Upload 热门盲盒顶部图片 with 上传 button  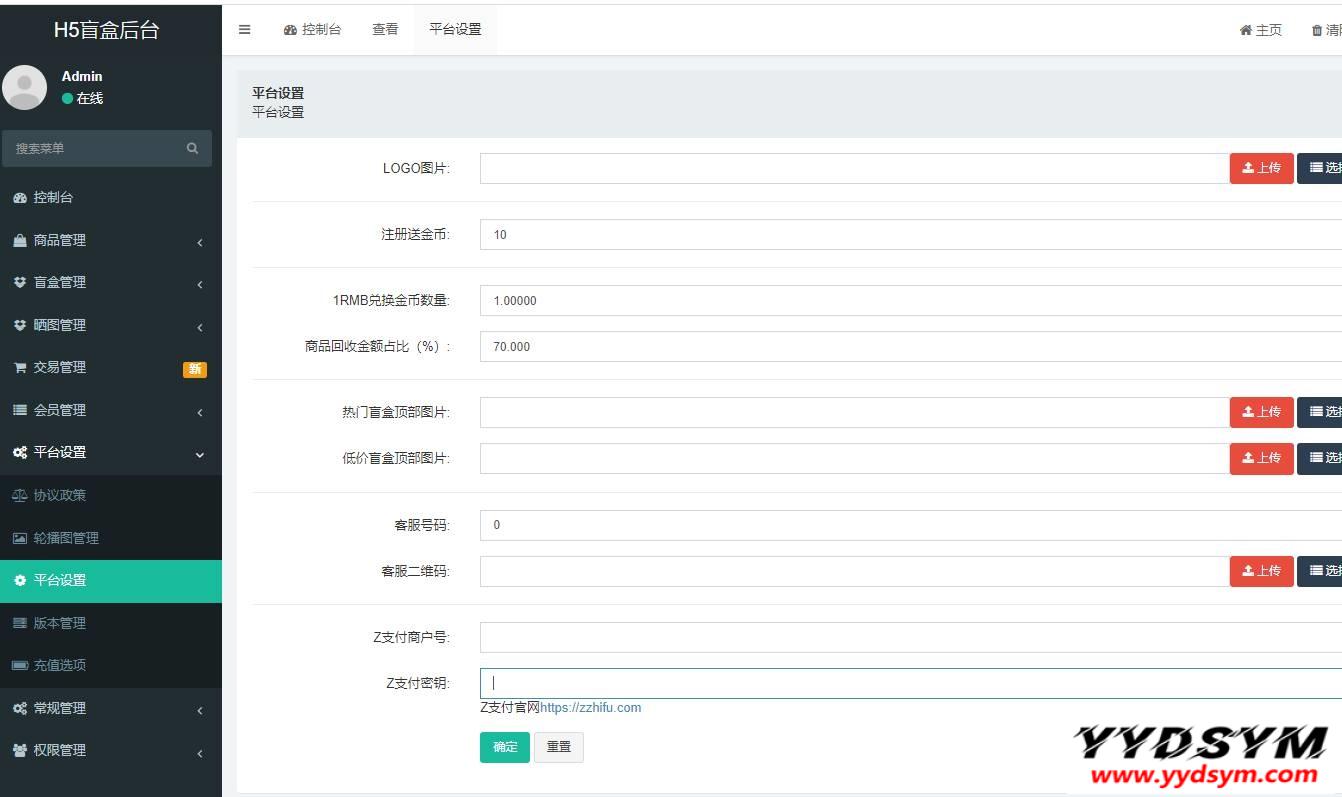tap(1262, 412)
